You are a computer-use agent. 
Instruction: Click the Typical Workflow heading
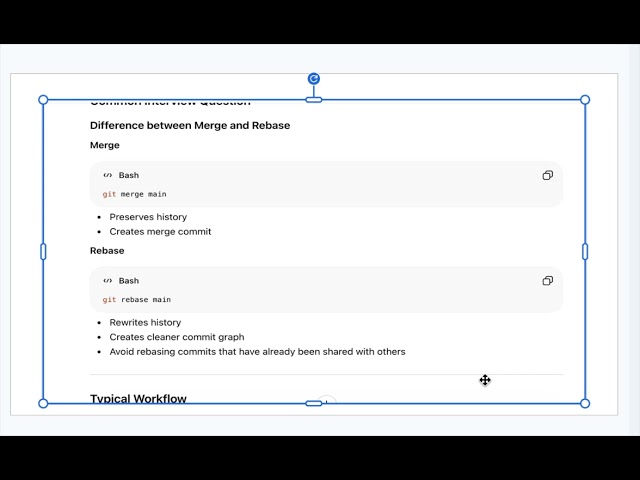(x=138, y=398)
